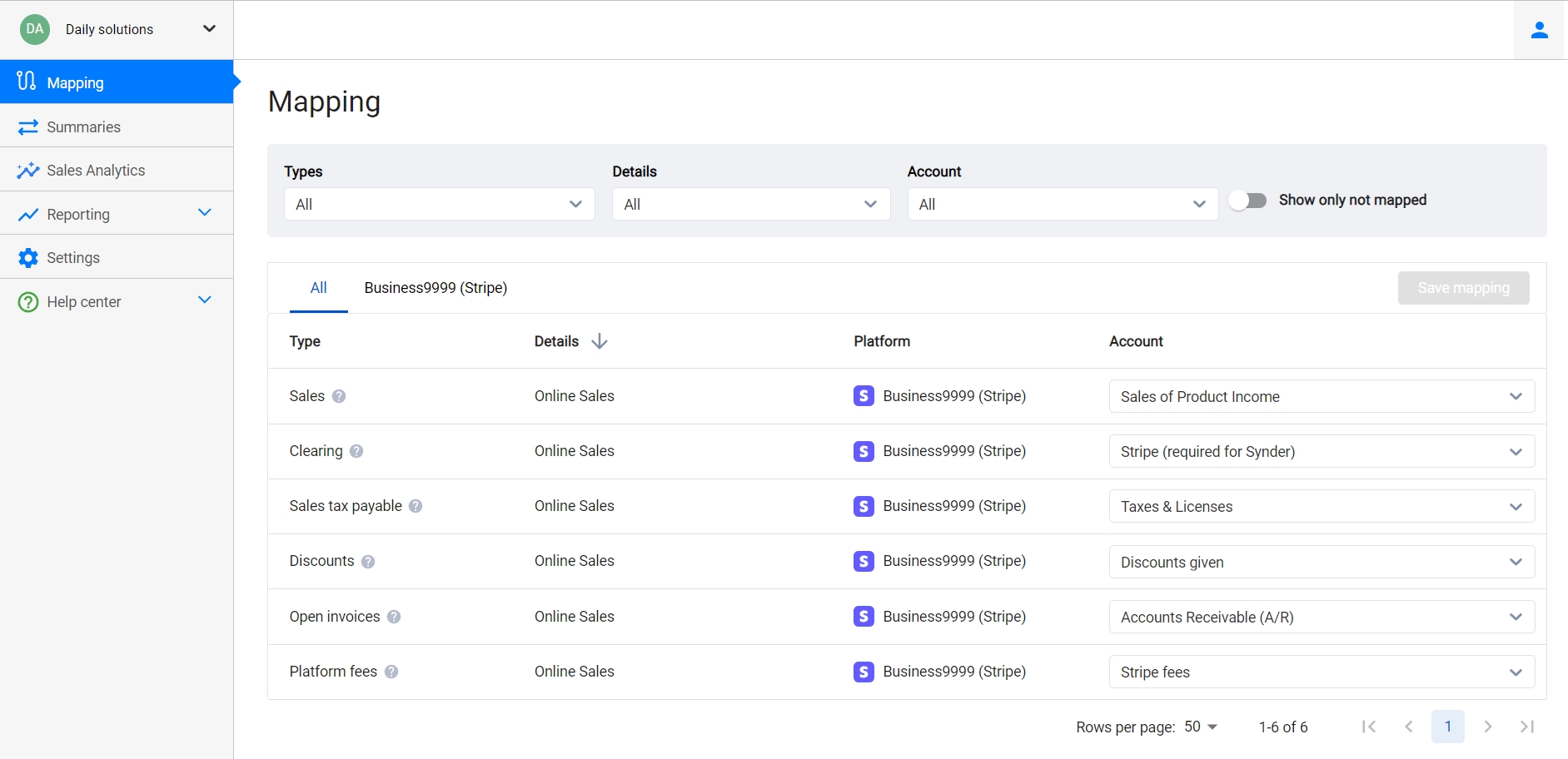Open Sales Analytics in the sidebar
Viewport: 1568px width, 759px height.
coord(117,170)
